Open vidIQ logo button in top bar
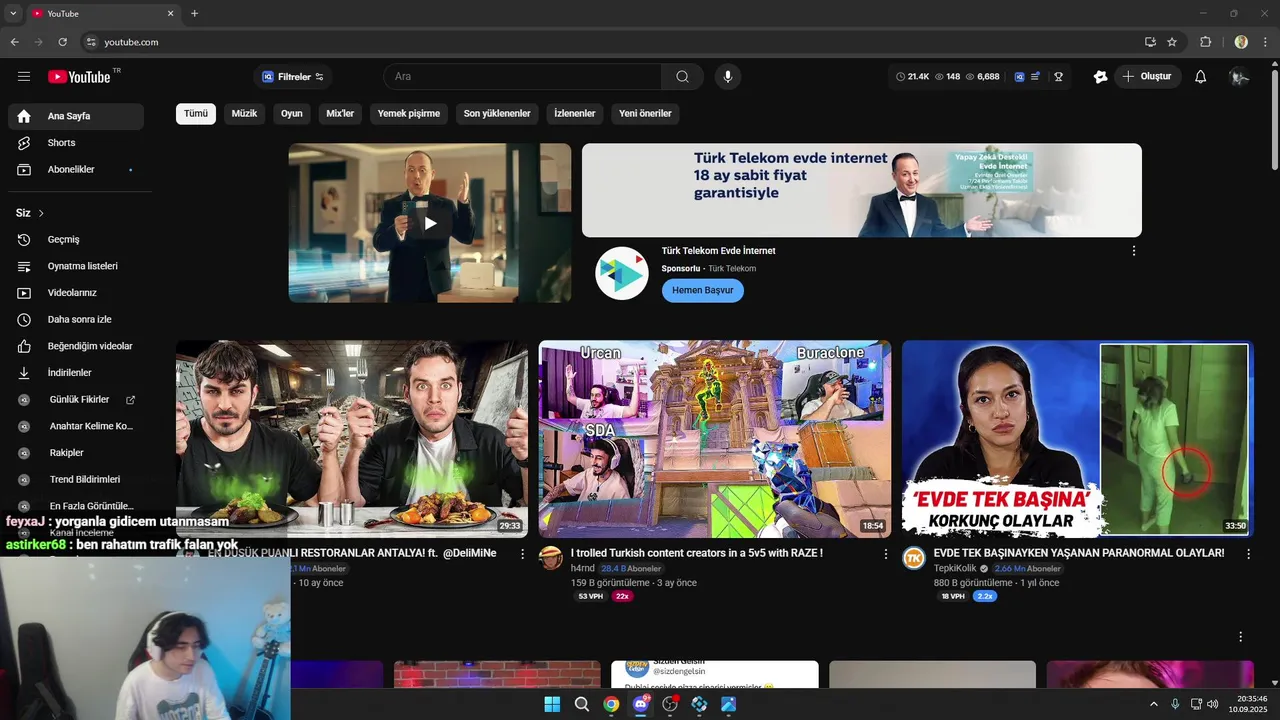1280x720 pixels. 1019,77
